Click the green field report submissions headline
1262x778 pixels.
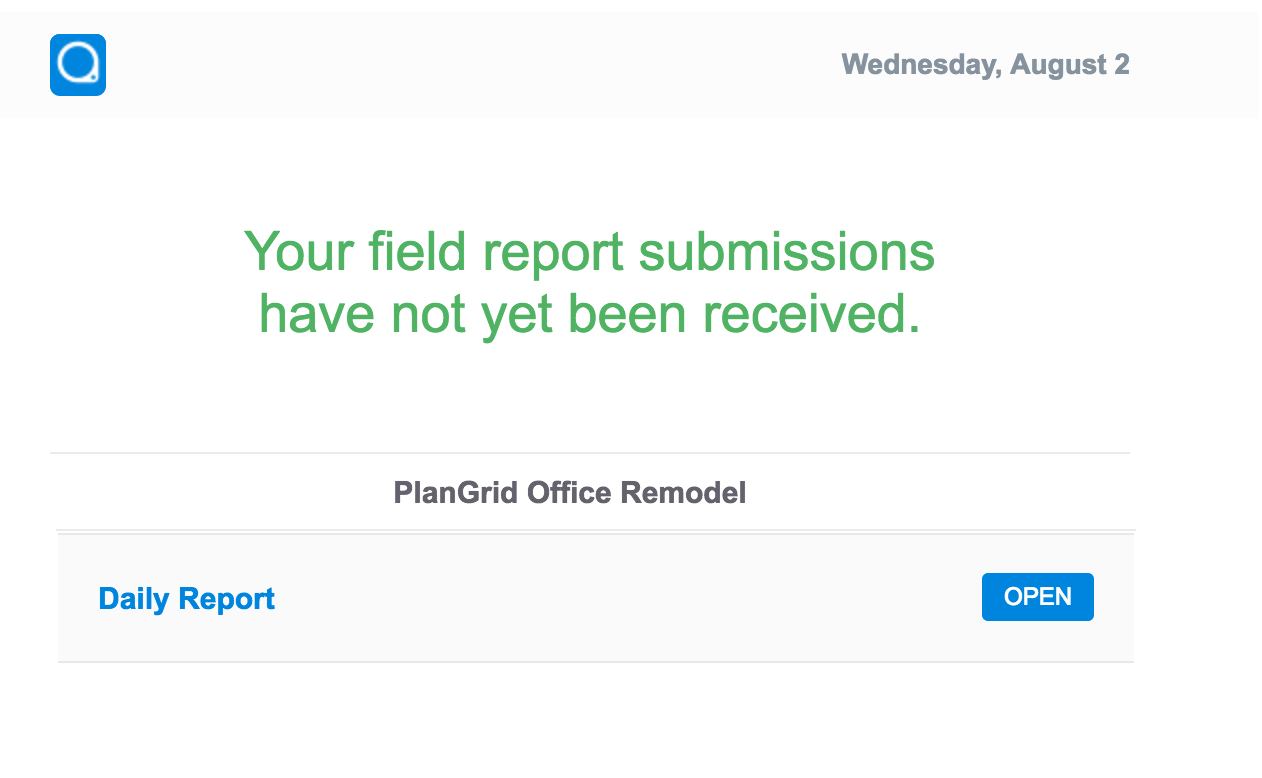pos(590,282)
